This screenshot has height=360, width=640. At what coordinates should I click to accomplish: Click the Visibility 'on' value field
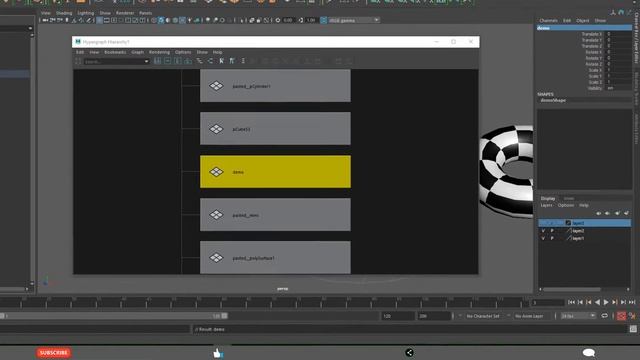click(619, 88)
